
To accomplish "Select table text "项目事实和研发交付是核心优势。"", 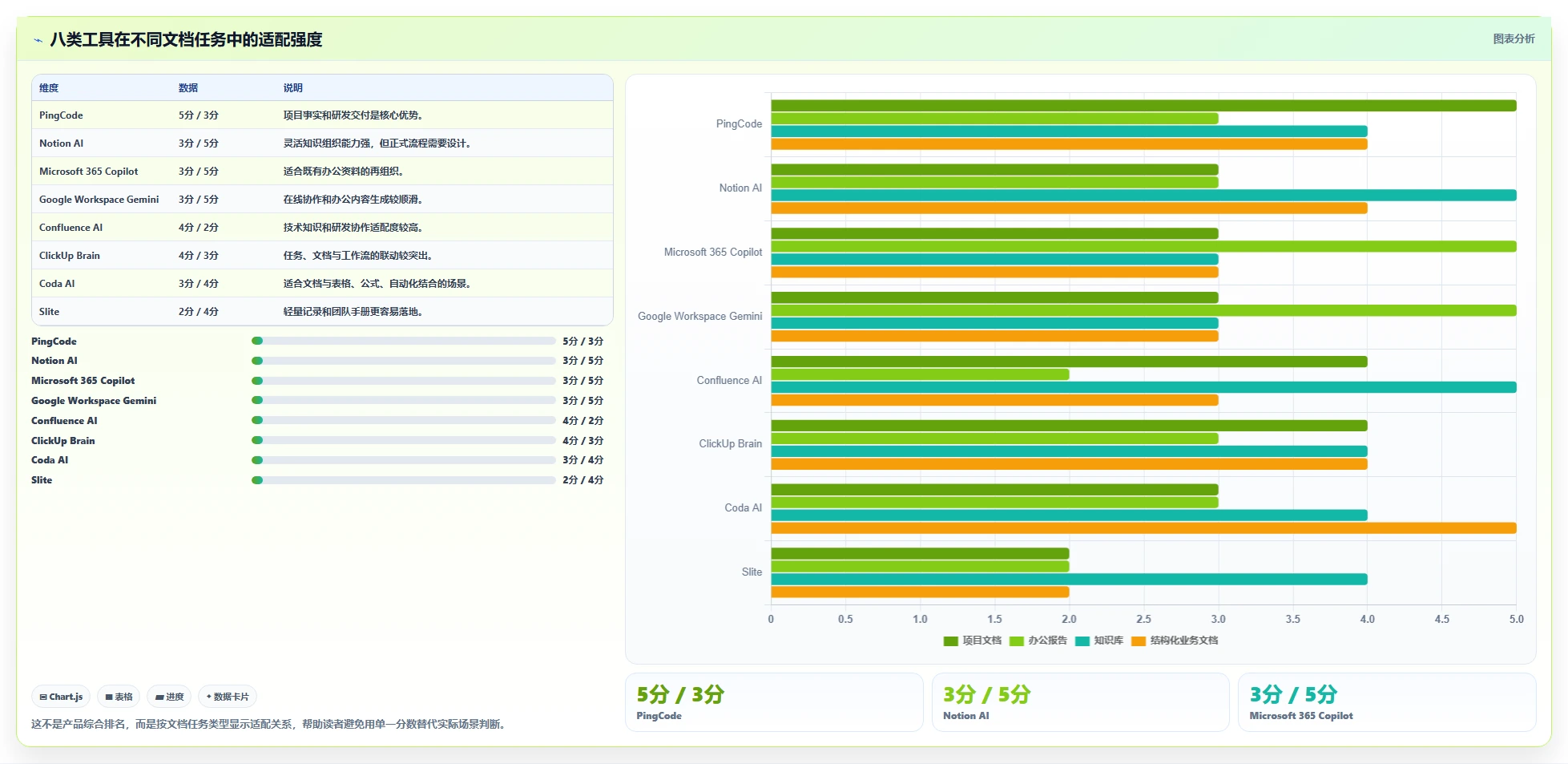I will pyautogui.click(x=353, y=115).
